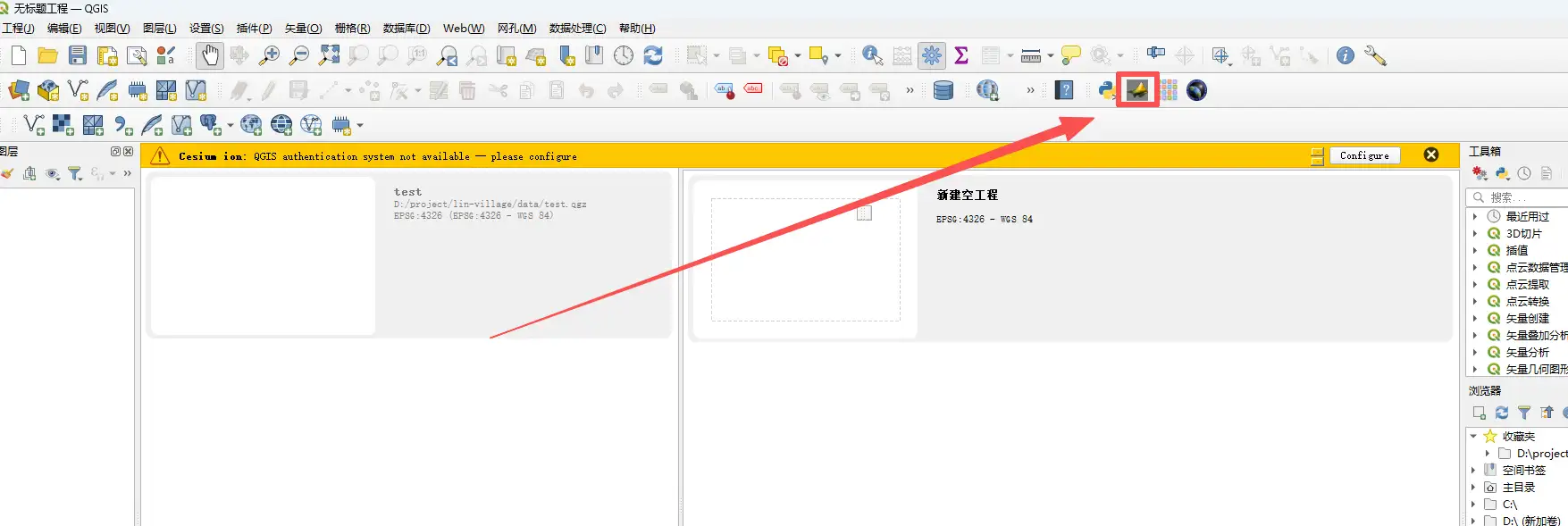
Task: Click the Configure button
Action: pyautogui.click(x=1364, y=155)
